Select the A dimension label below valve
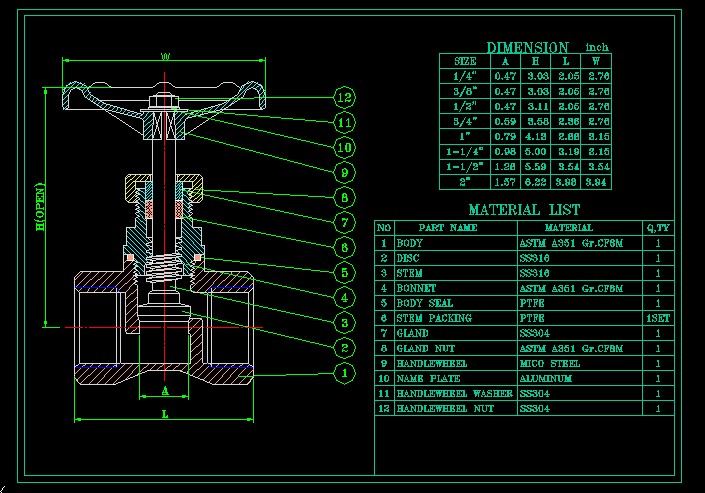Viewport: 705px width, 493px height. point(165,389)
